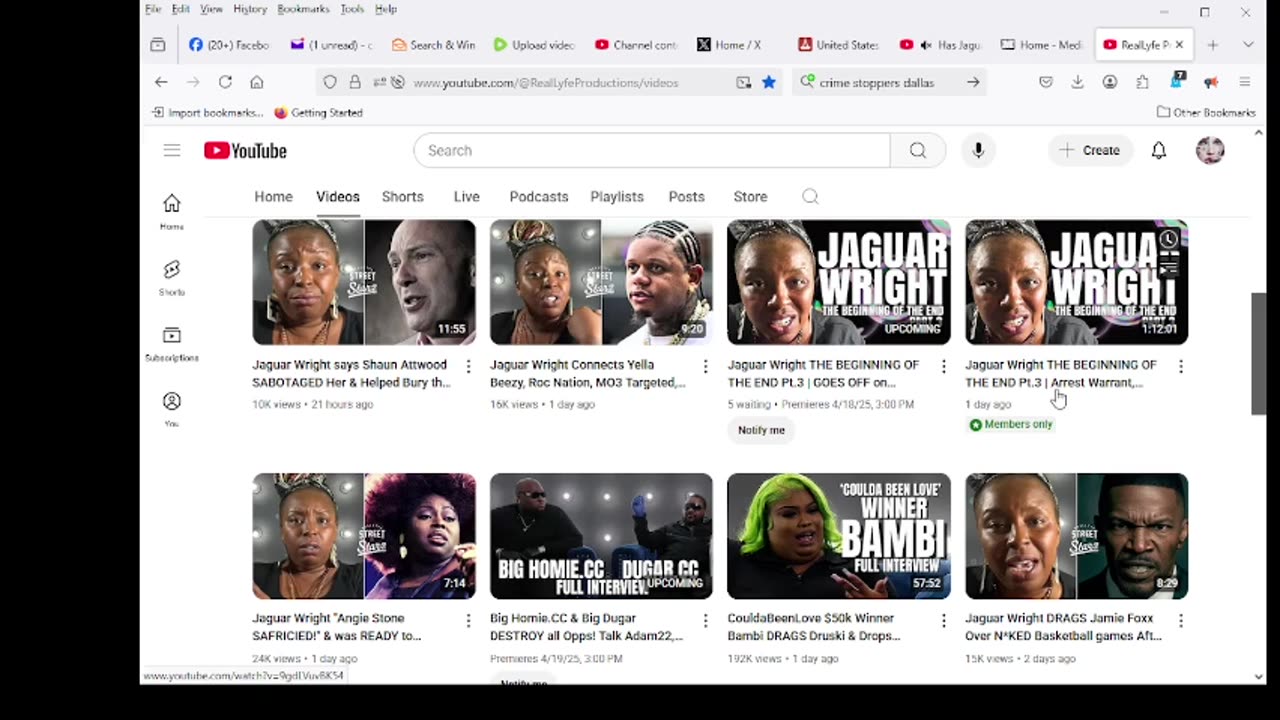This screenshot has width=1280, height=720.
Task: Open options for GOES OFF premiere video
Action: click(x=943, y=367)
